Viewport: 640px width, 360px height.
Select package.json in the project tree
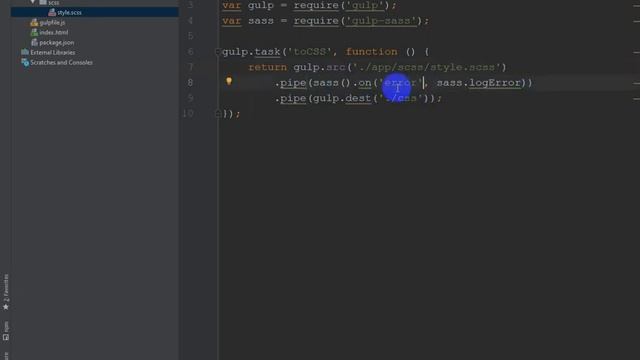pos(57,42)
